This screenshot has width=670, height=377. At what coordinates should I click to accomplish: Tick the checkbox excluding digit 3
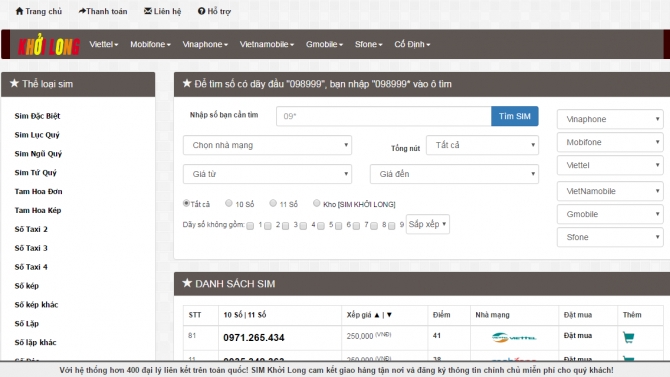point(285,226)
